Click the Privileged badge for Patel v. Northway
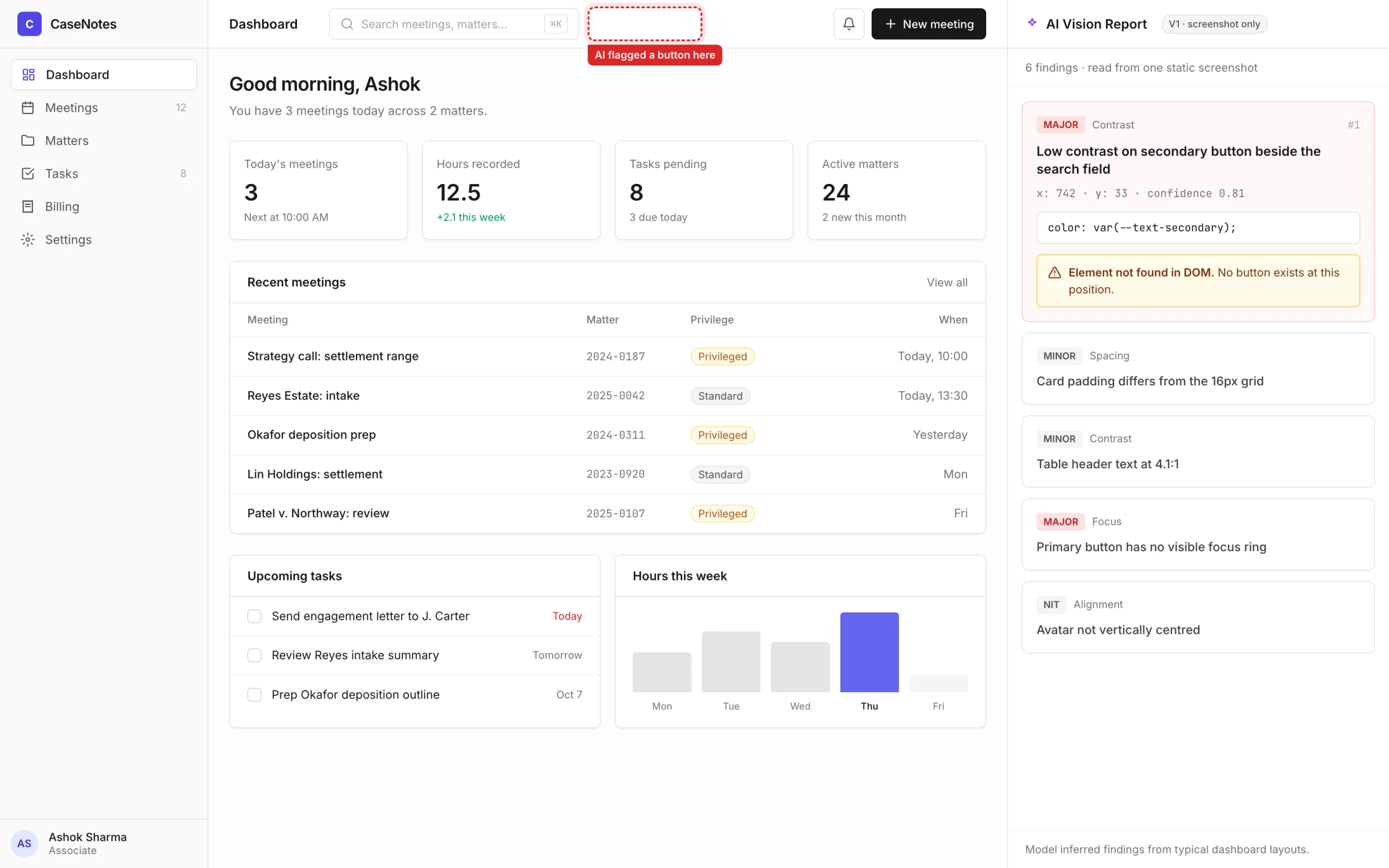 coord(722,514)
